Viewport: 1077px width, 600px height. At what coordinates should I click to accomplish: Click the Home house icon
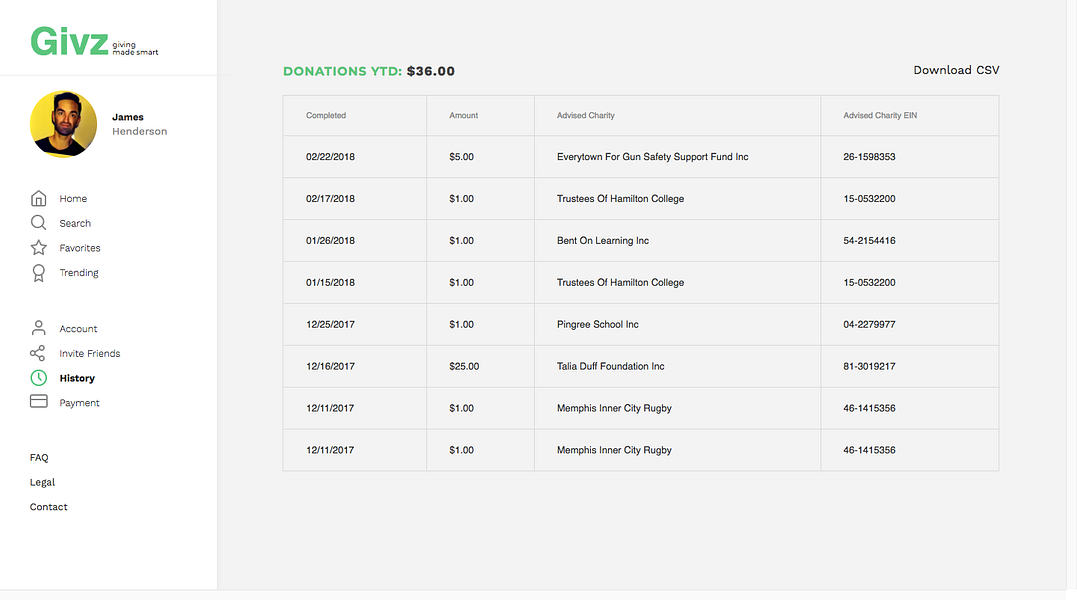point(38,198)
